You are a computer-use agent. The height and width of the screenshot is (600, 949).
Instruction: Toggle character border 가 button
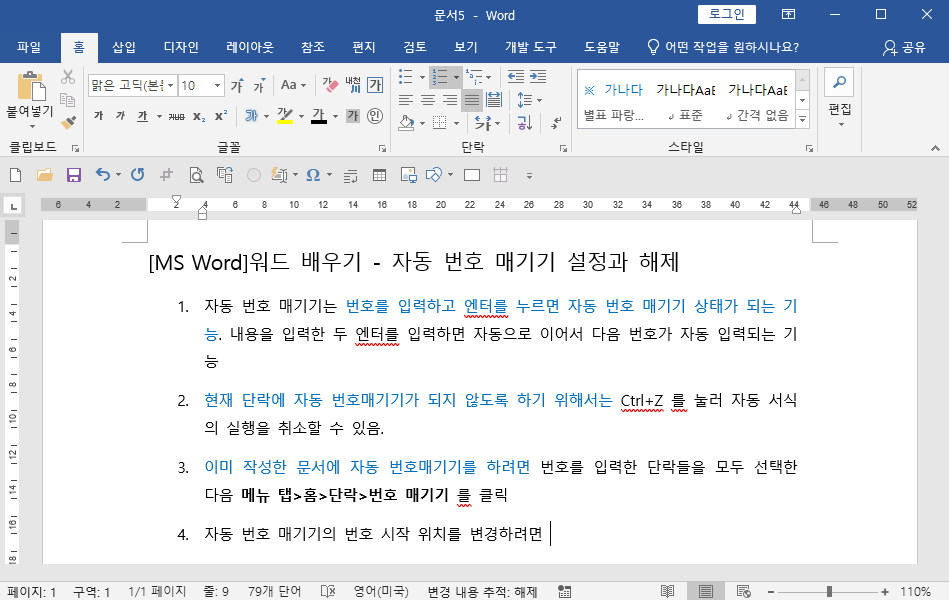point(375,85)
